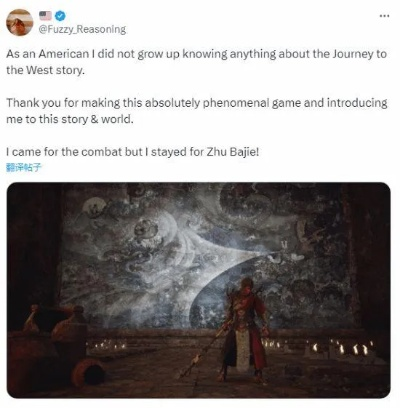Click the line starting "As an American"
Screen dimensions: 400x408
point(196,54)
